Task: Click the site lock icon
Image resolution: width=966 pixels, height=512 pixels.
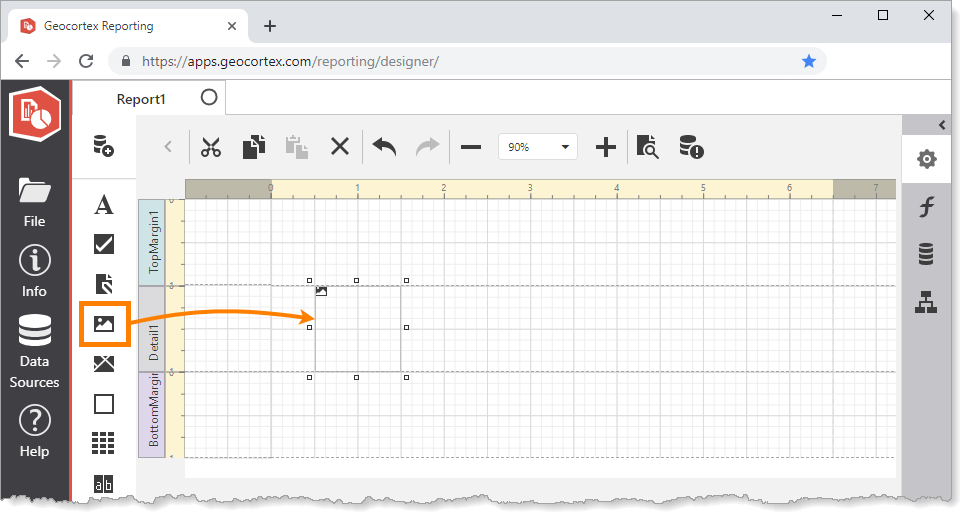Action: point(126,61)
